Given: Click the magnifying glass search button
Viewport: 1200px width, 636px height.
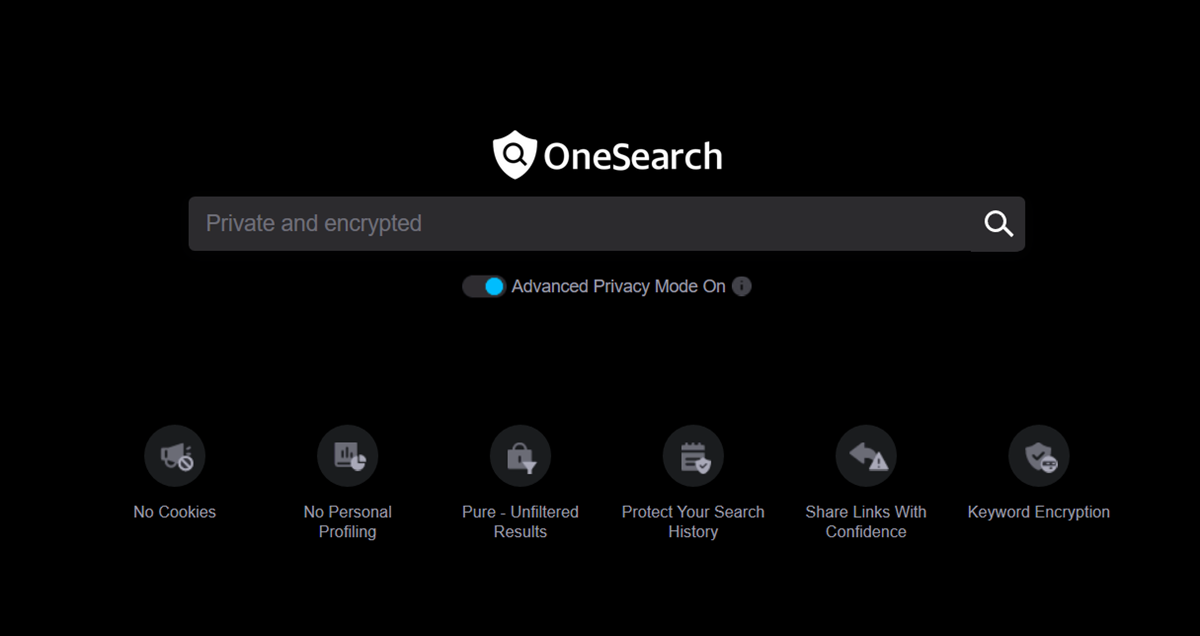Looking at the screenshot, I should [x=998, y=223].
